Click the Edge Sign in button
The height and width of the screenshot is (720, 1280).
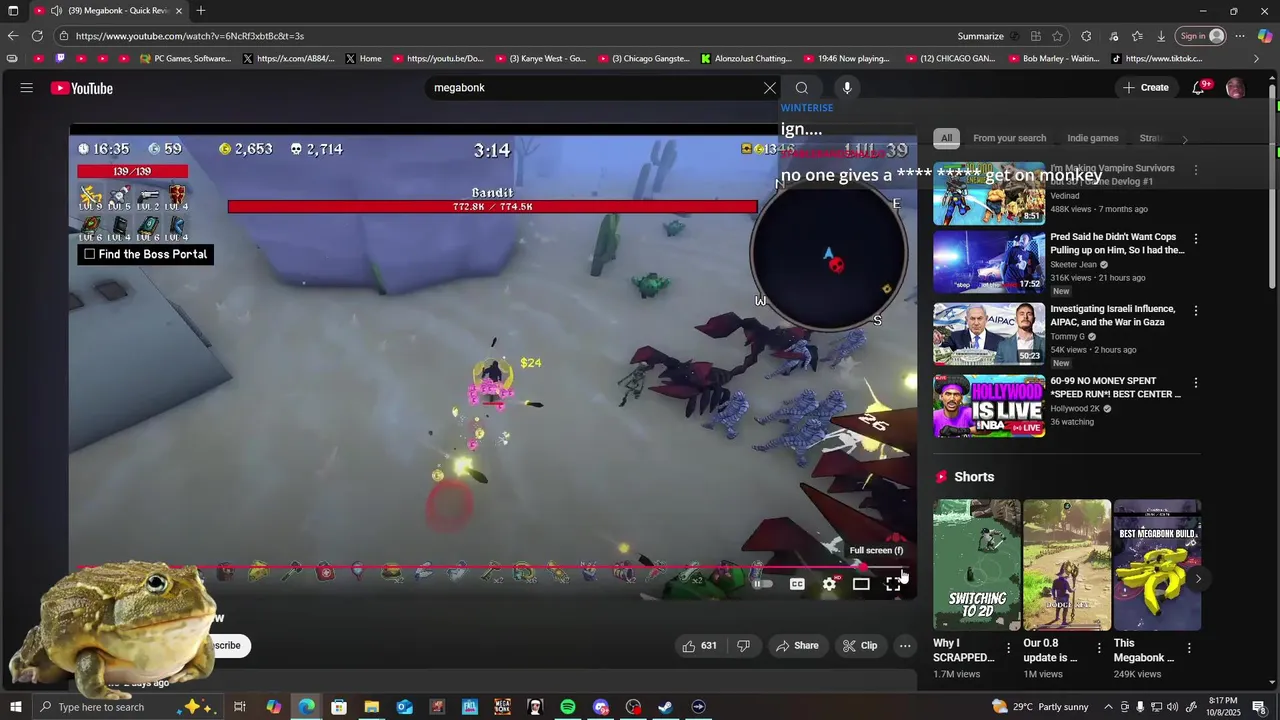1201,36
